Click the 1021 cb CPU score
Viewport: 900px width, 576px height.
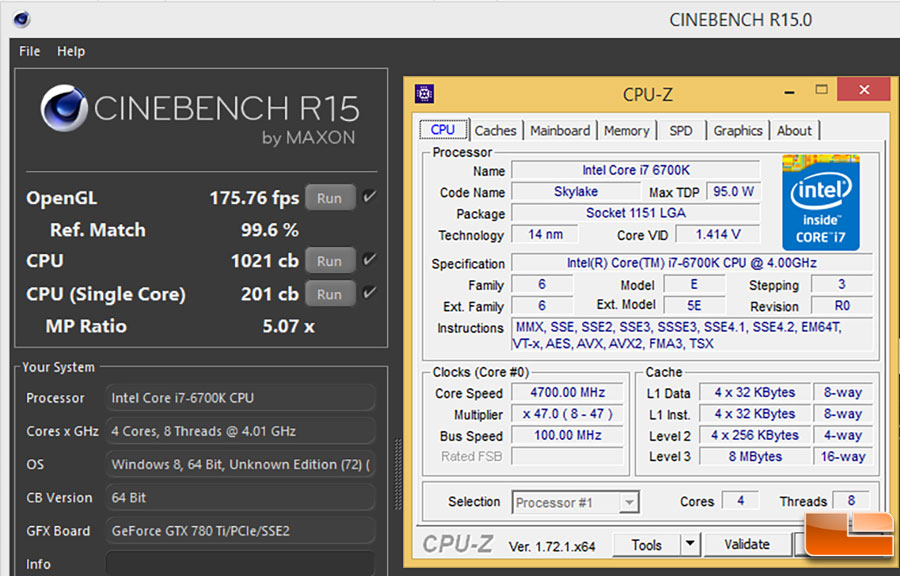[265, 261]
